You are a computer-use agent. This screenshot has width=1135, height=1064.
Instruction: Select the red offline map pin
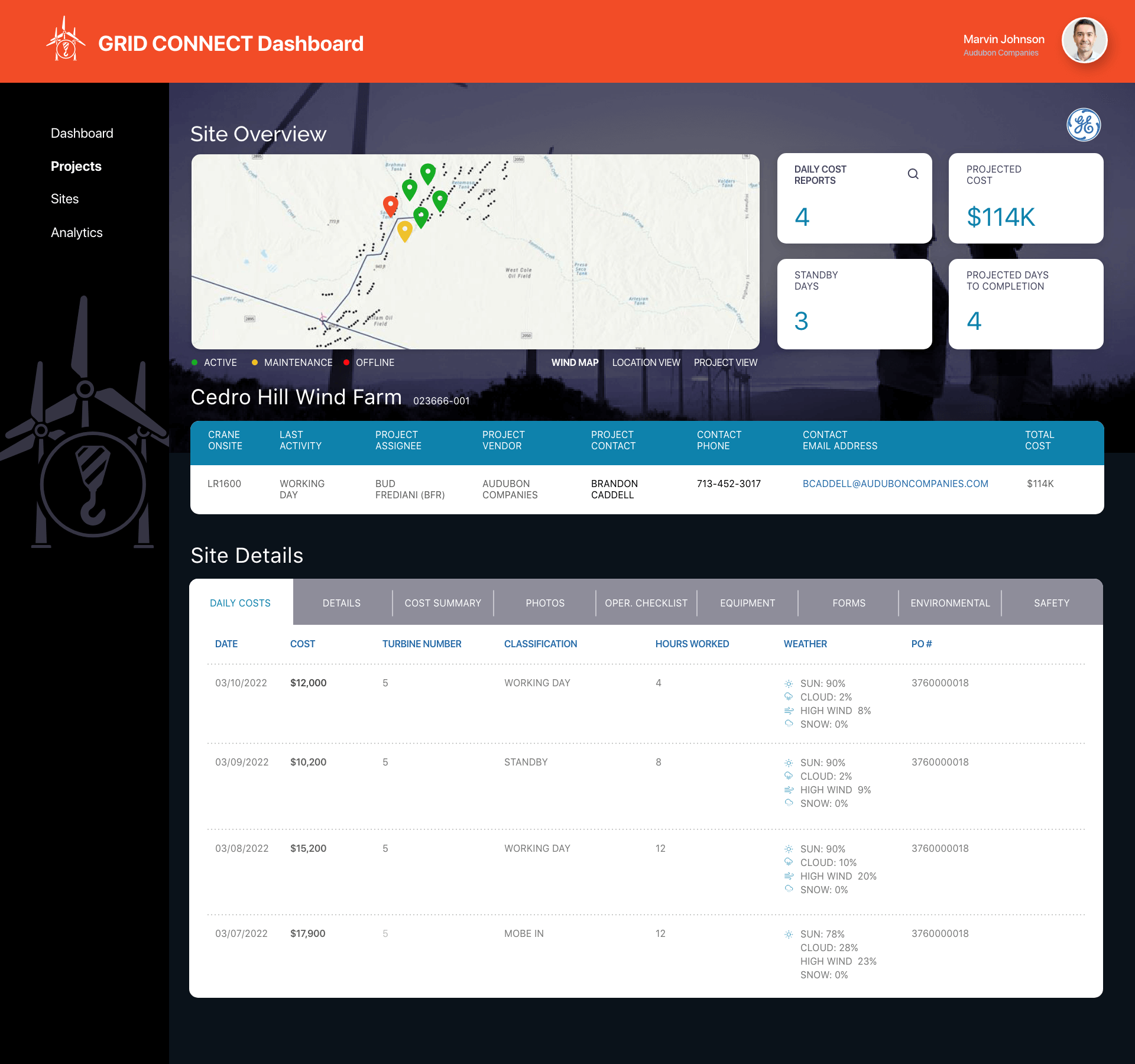pyautogui.click(x=390, y=207)
